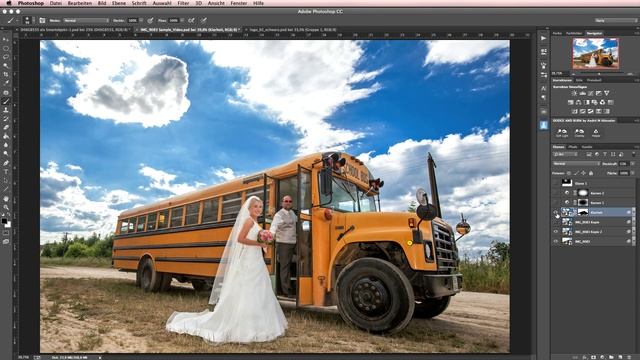Add a Color Balance adjustment
640x360 pixels.
tap(578, 102)
